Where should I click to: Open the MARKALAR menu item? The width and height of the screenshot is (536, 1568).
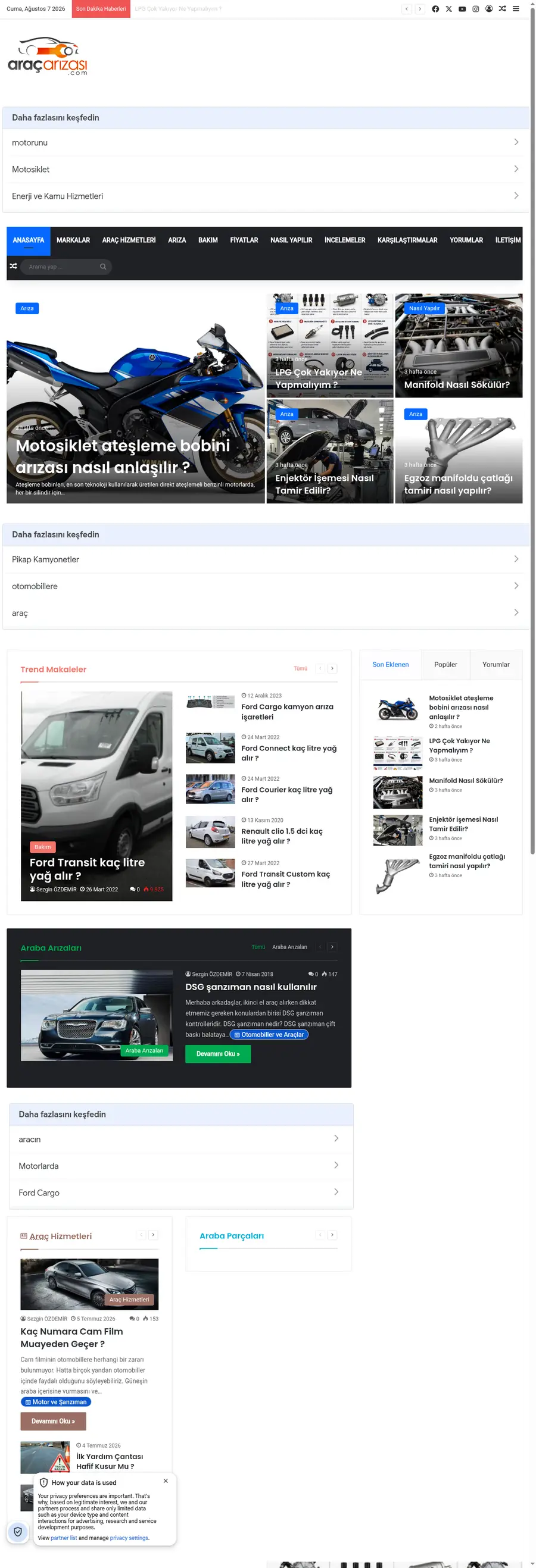[73, 240]
